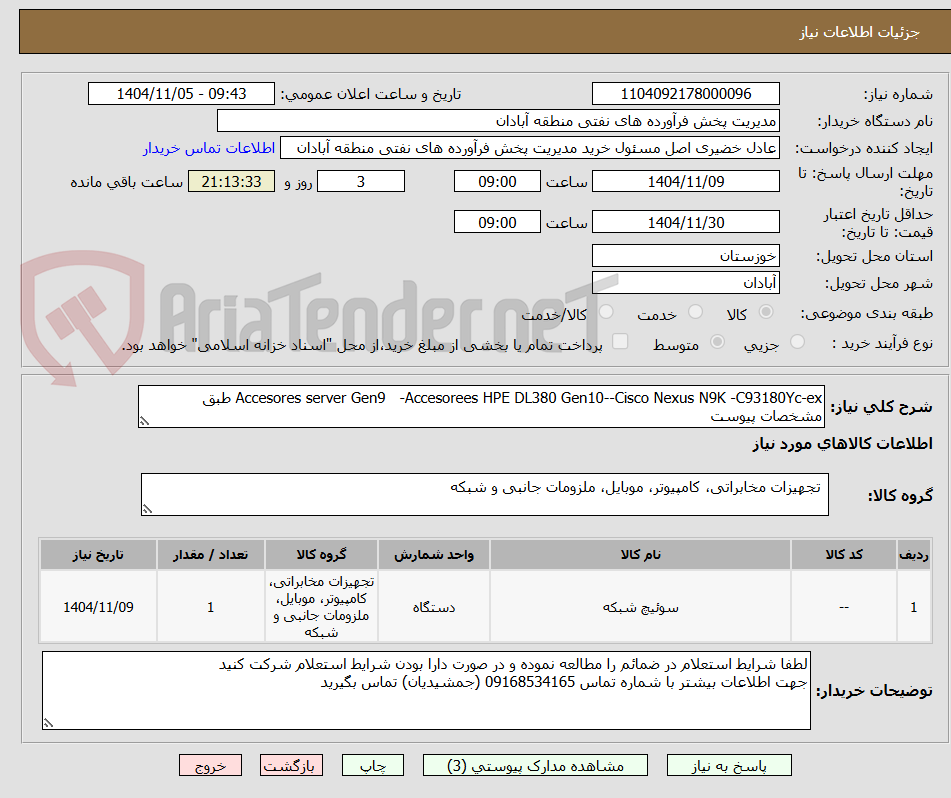951x798 pixels.
Task: Click the resize handle of description box
Action: [x=144, y=421]
